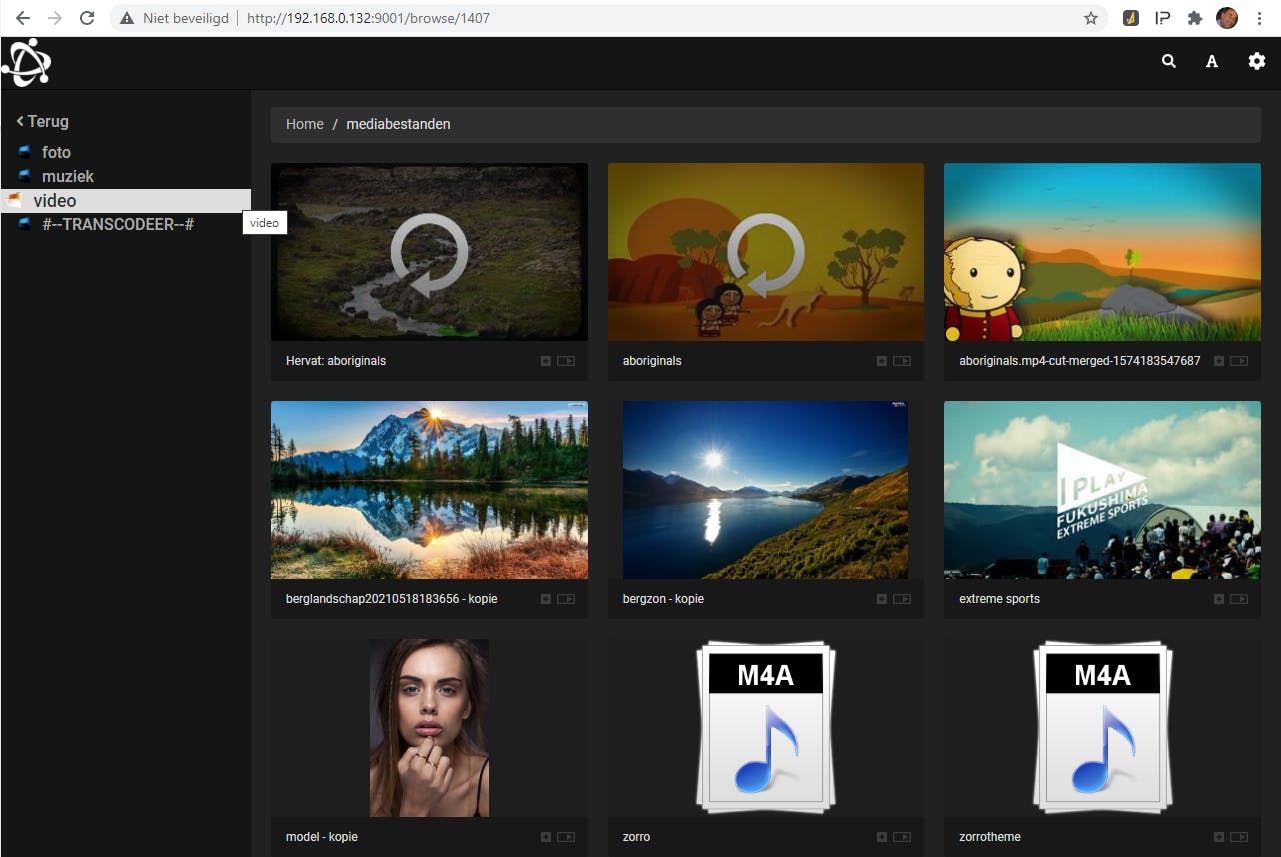Click the resume circle on "Hervat: aboriginals" thumbnail

(x=429, y=255)
